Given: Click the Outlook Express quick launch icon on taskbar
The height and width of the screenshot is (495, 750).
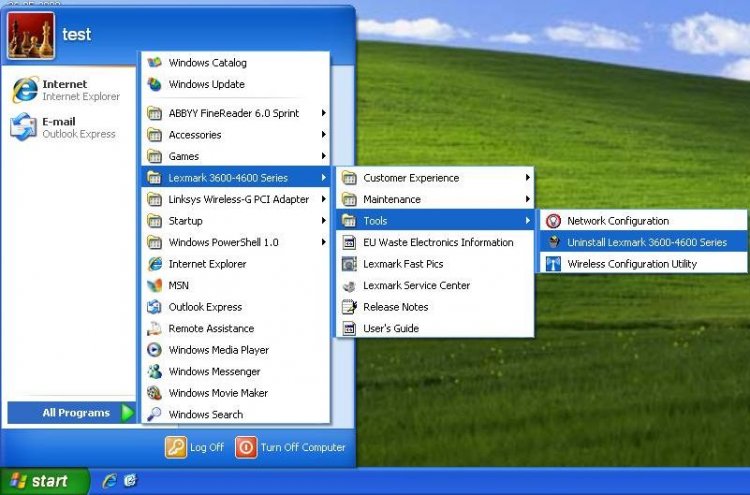Looking at the screenshot, I should [x=131, y=481].
